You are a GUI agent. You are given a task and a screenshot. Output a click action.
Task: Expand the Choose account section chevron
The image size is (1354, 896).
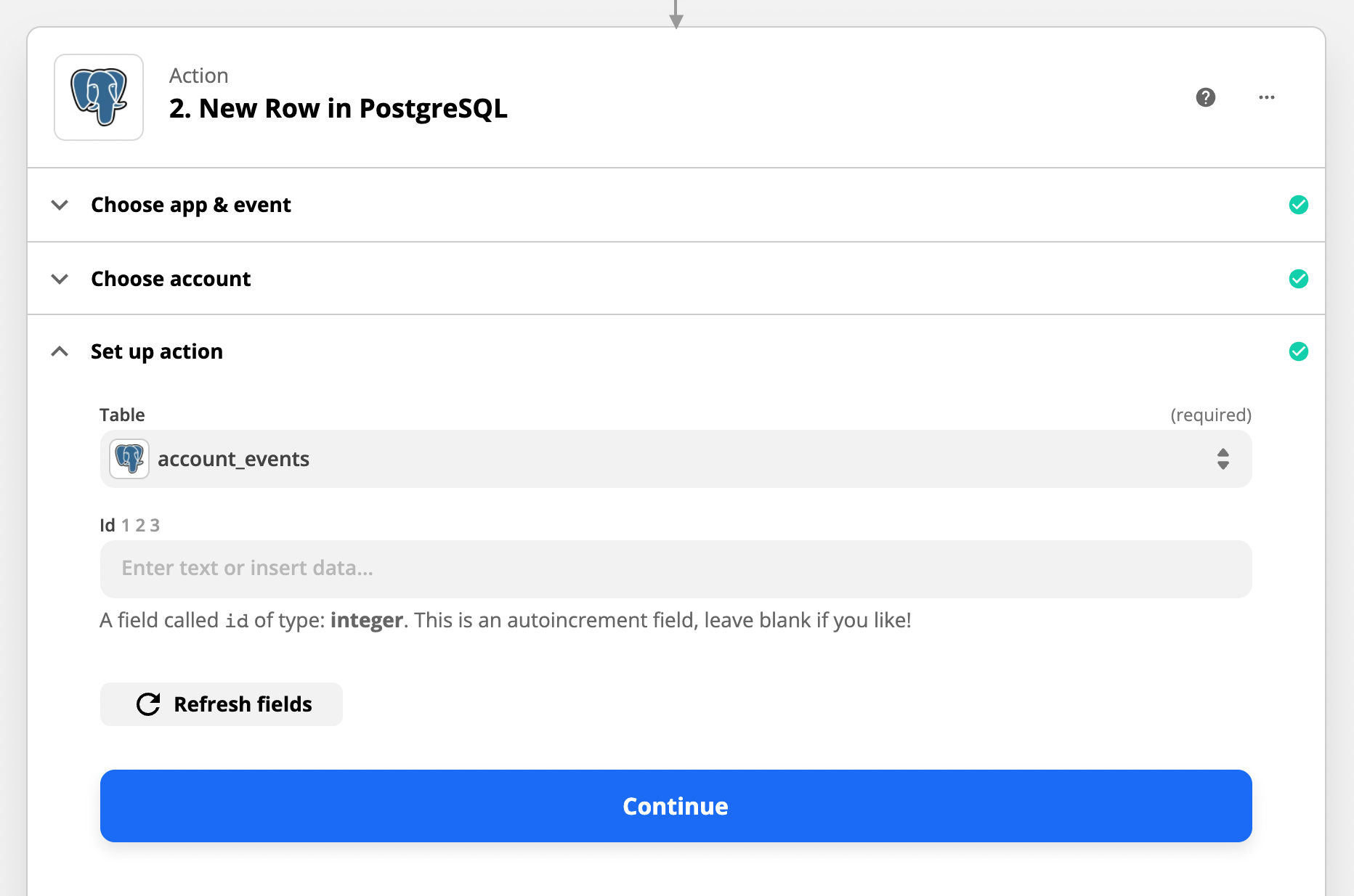tap(60, 279)
